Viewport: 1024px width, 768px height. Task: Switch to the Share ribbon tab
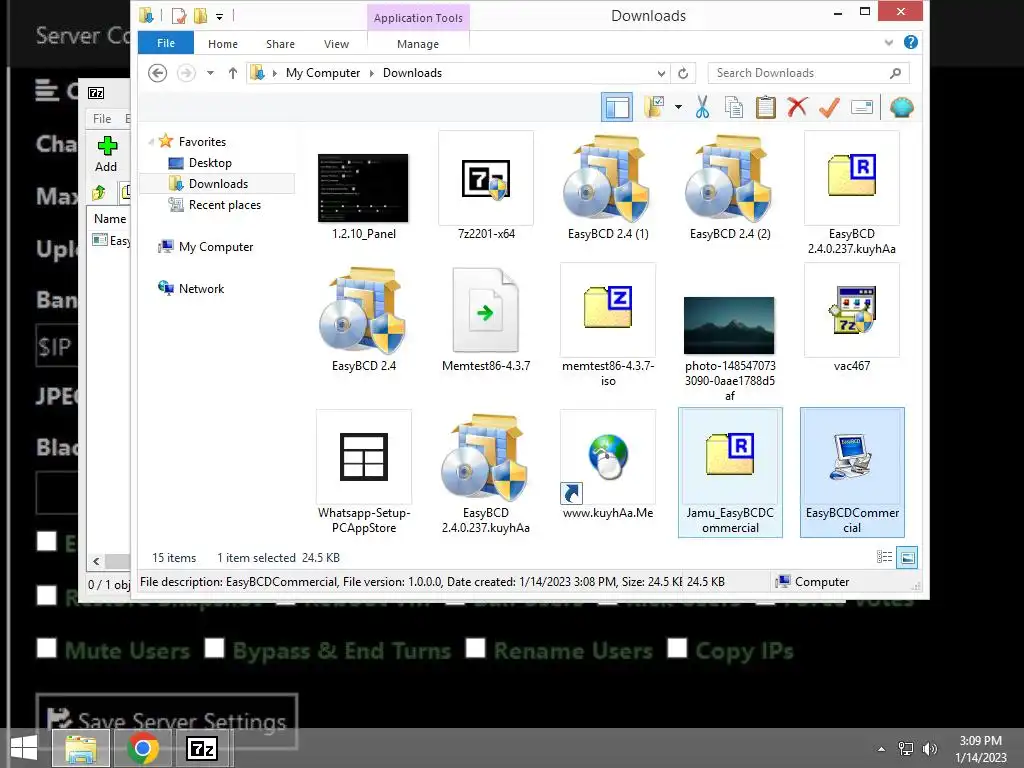point(280,44)
